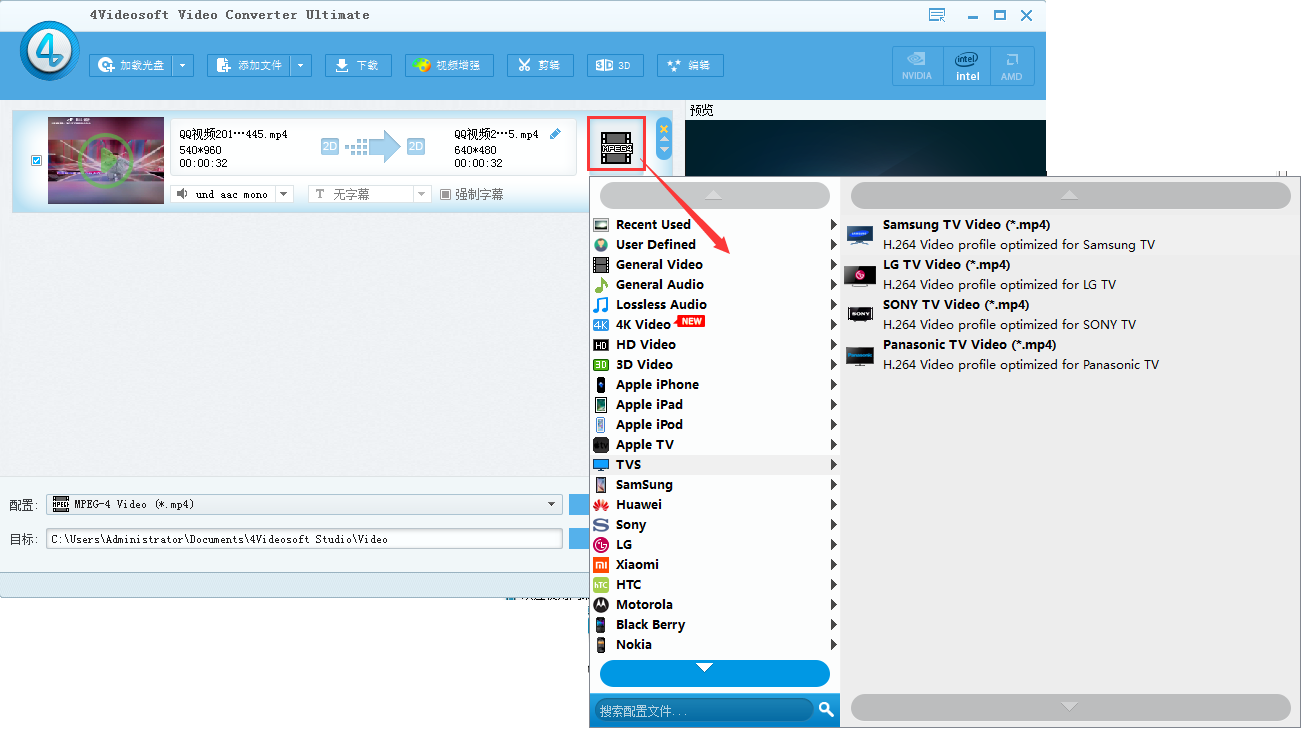Click the pencil rename icon
The width and height of the screenshot is (1304, 732).
tap(556, 133)
